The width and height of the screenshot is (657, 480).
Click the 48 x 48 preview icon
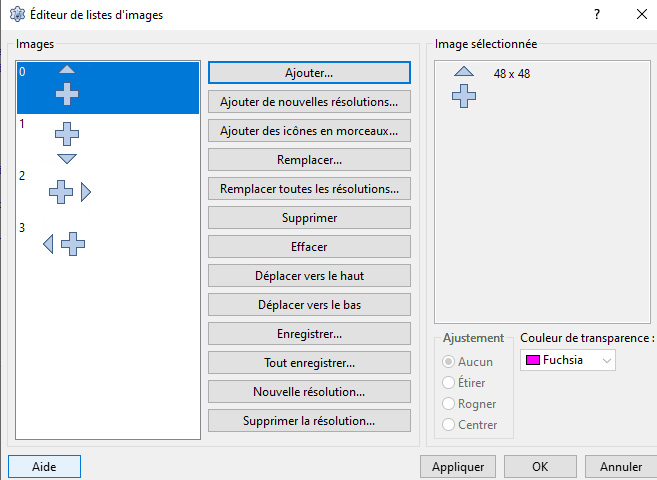tap(464, 87)
